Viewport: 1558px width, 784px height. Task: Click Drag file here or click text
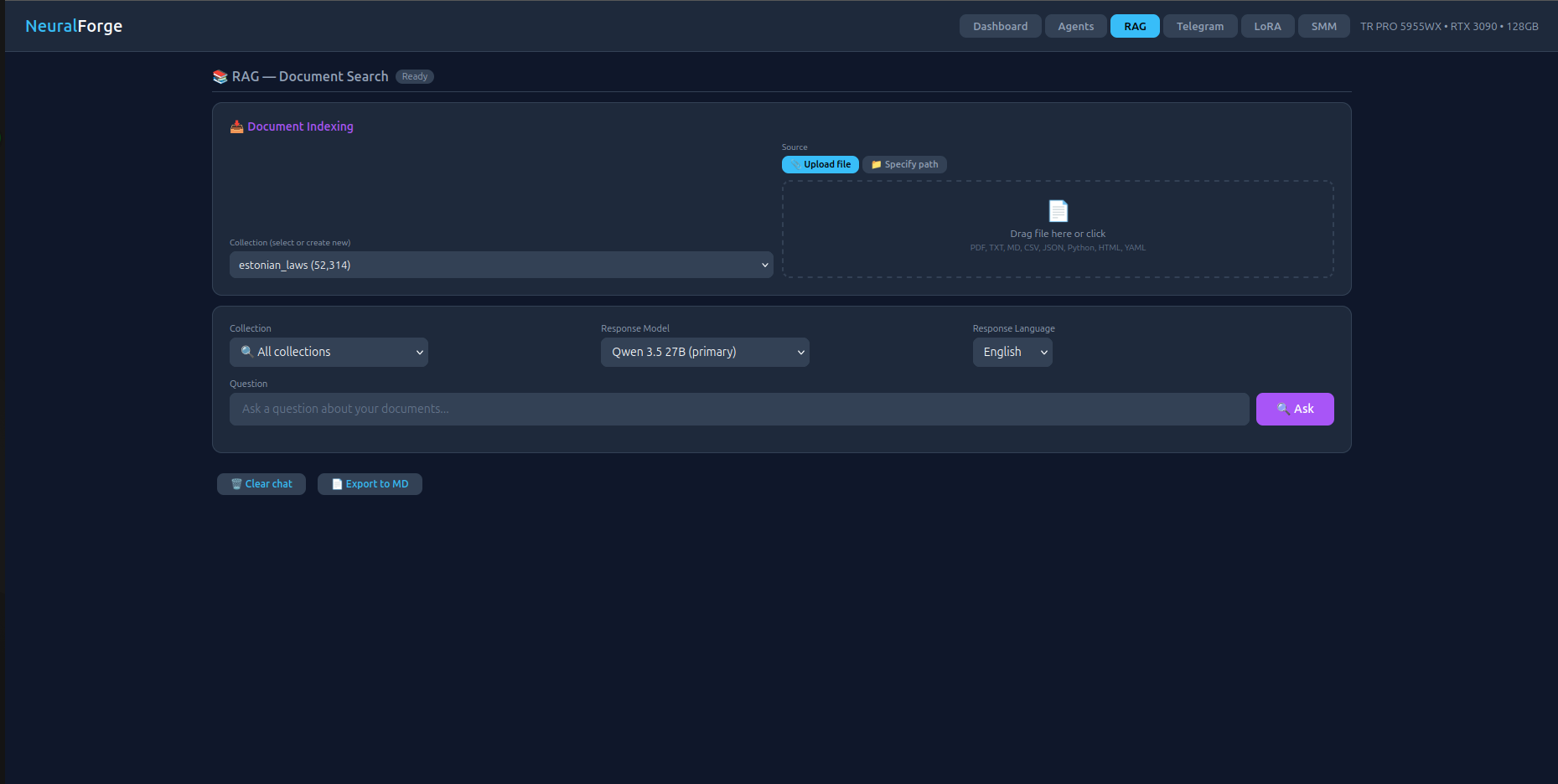coord(1058,234)
